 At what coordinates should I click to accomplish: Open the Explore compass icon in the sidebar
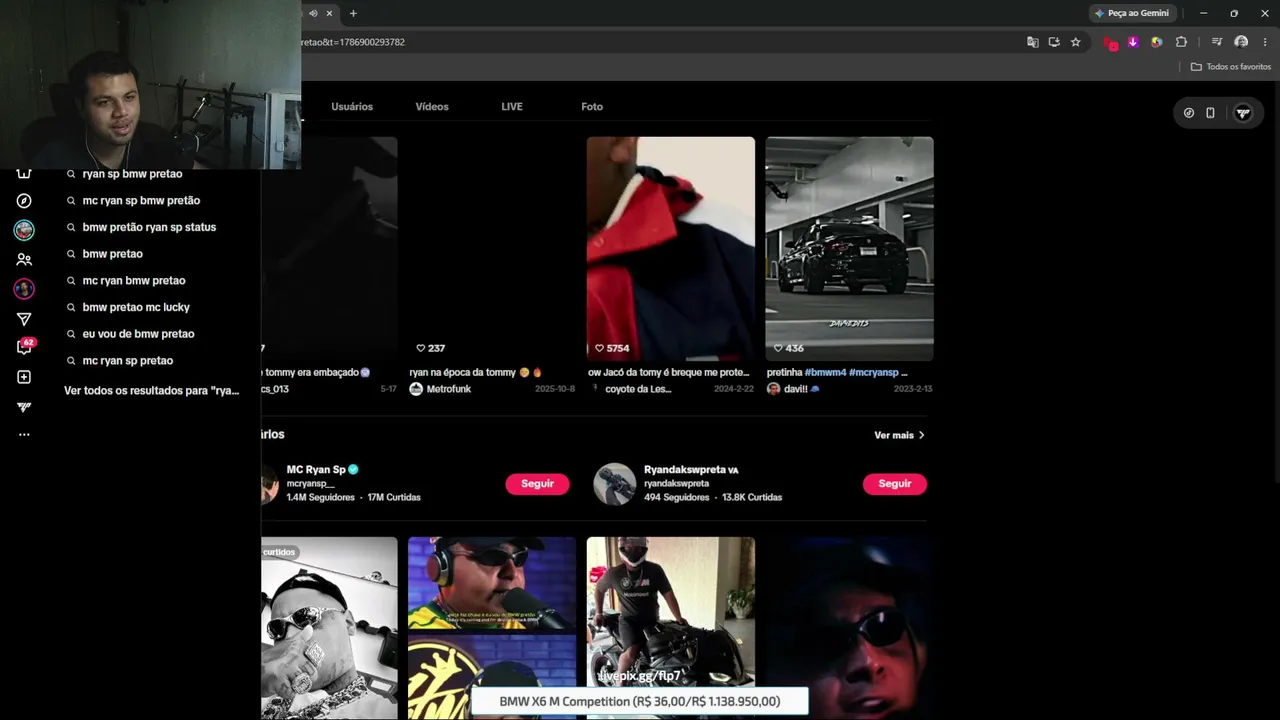pyautogui.click(x=24, y=201)
